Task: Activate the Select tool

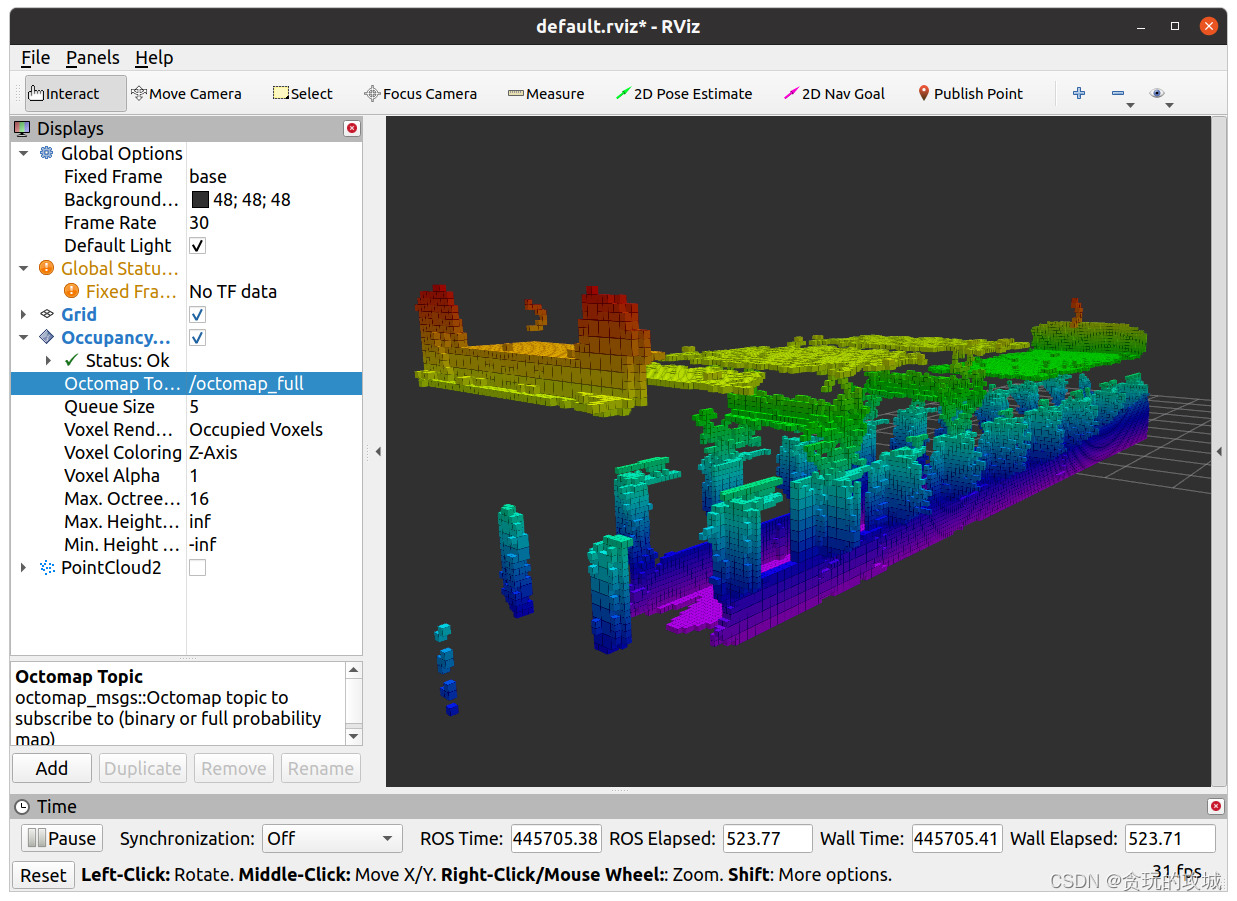Action: [302, 93]
